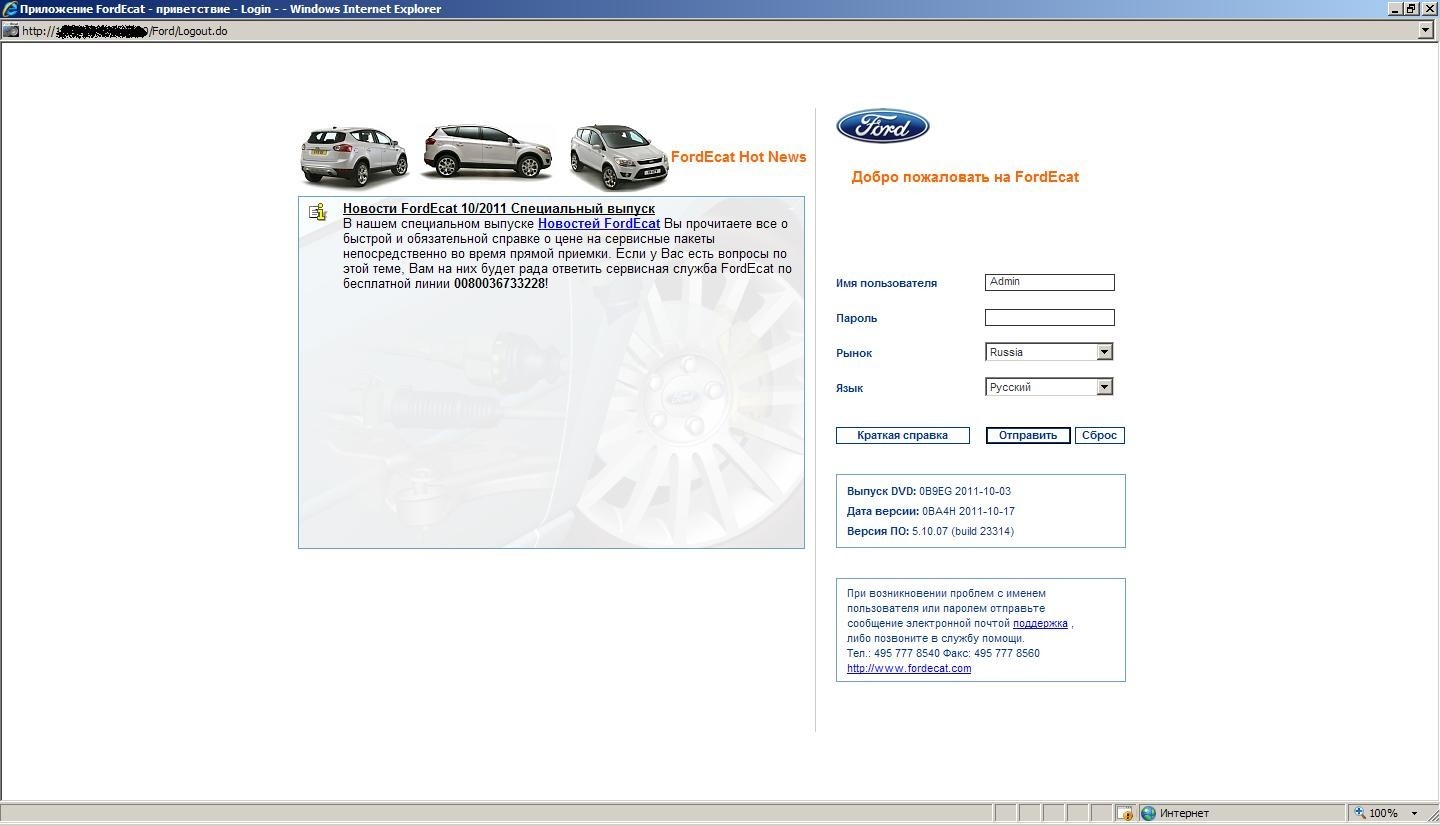Image resolution: width=1440 pixels, height=826 pixels.
Task: Click the Версия ПО build line
Action: (930, 531)
